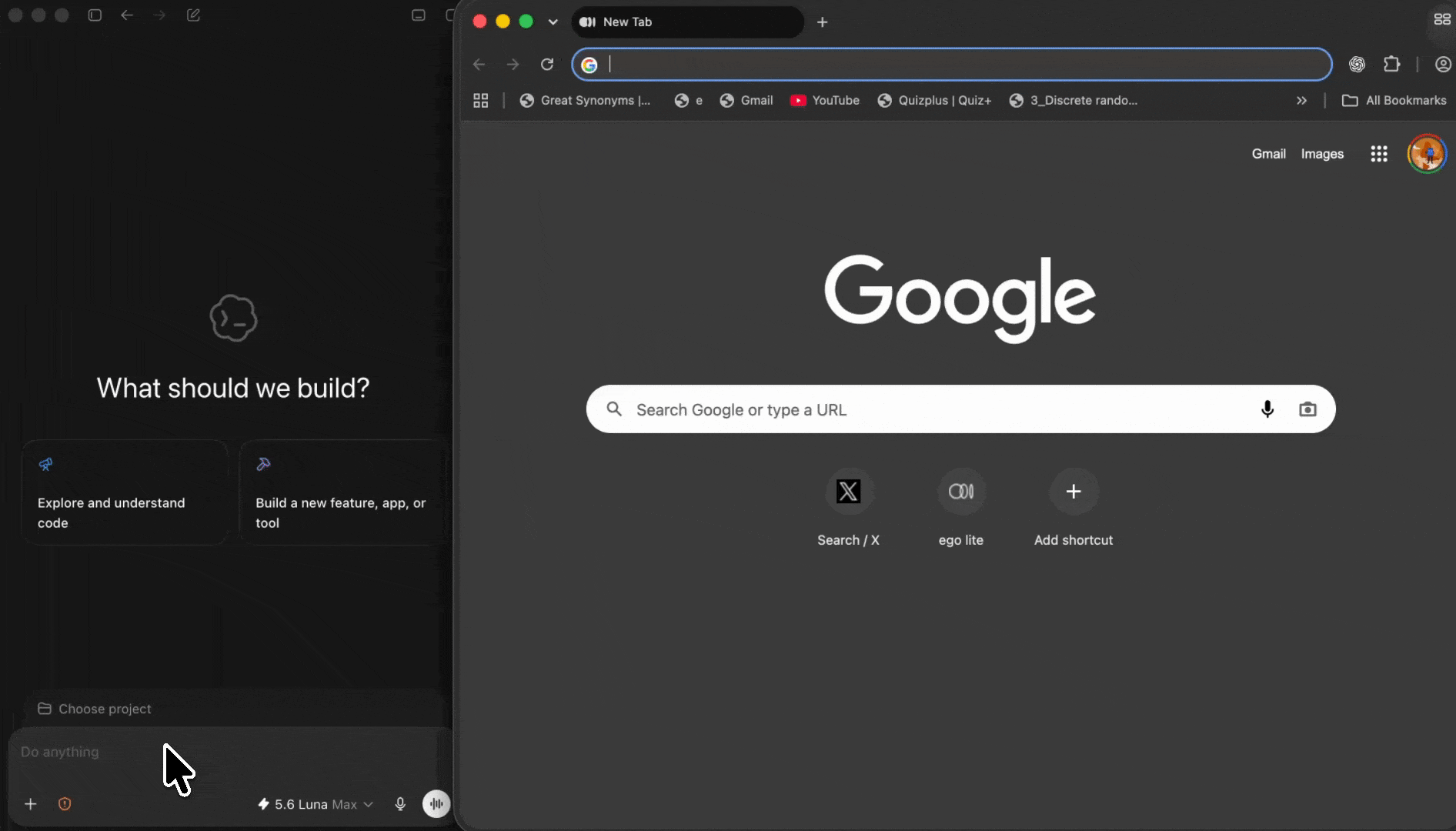
Task: Click Chrome back arrow
Action: (479, 65)
